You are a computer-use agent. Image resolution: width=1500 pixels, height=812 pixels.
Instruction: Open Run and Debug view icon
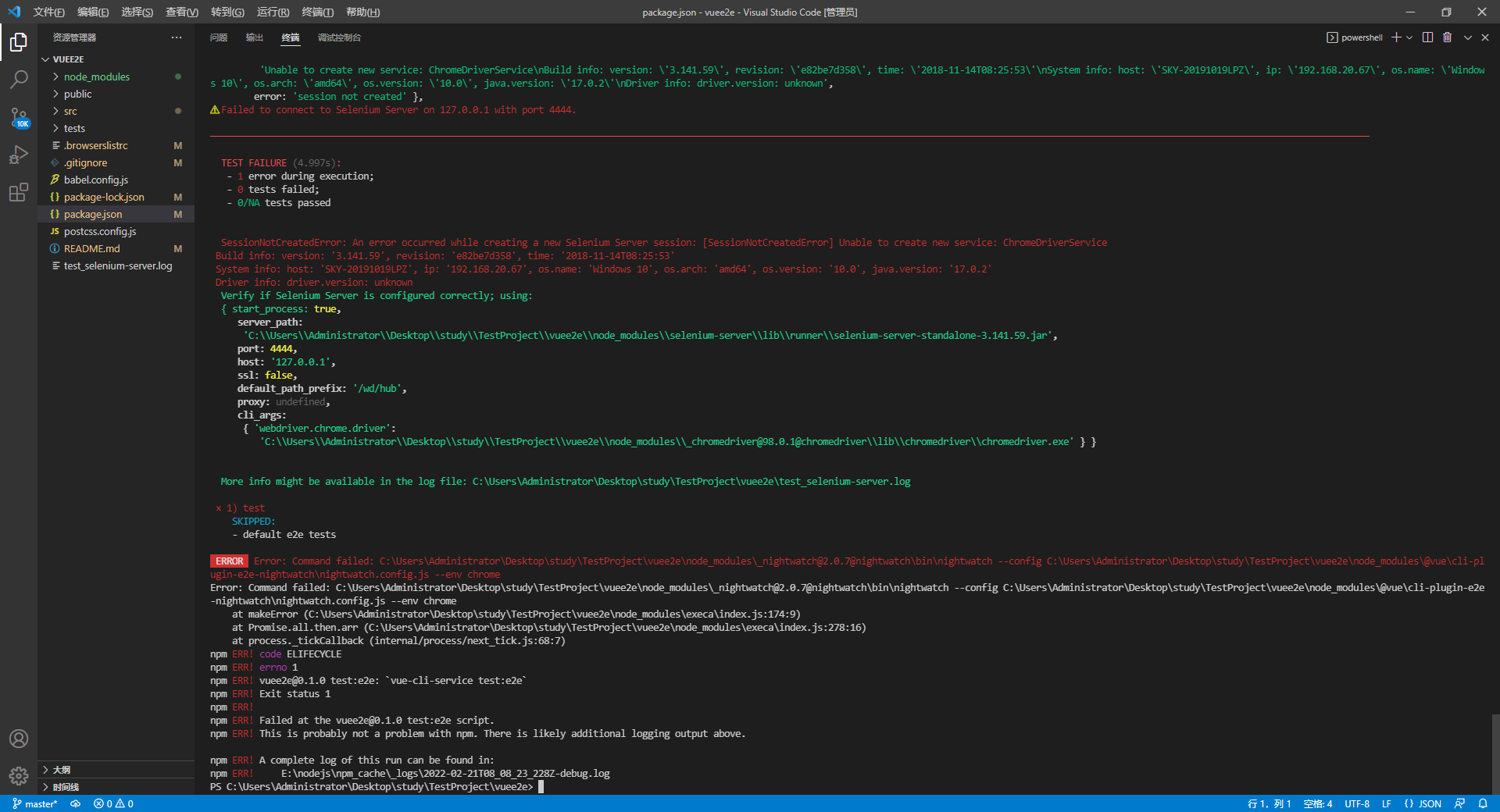click(x=19, y=155)
